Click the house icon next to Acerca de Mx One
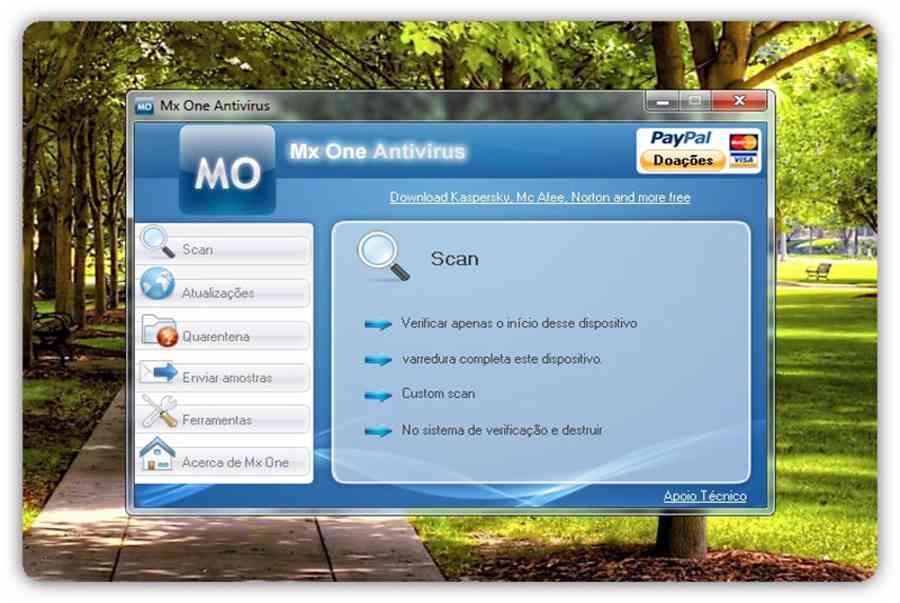The width and height of the screenshot is (900, 603). coord(157,454)
